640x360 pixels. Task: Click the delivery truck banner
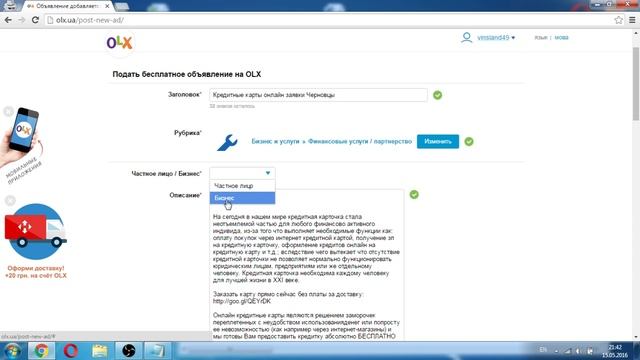click(x=36, y=231)
